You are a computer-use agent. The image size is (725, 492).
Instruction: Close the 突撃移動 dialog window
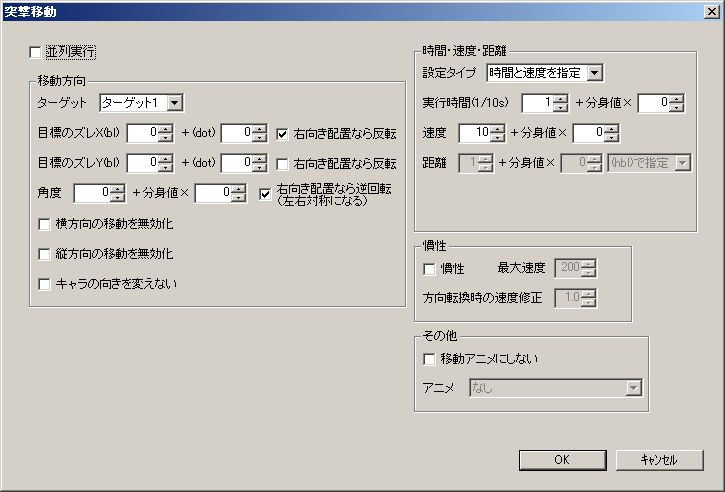710,12
